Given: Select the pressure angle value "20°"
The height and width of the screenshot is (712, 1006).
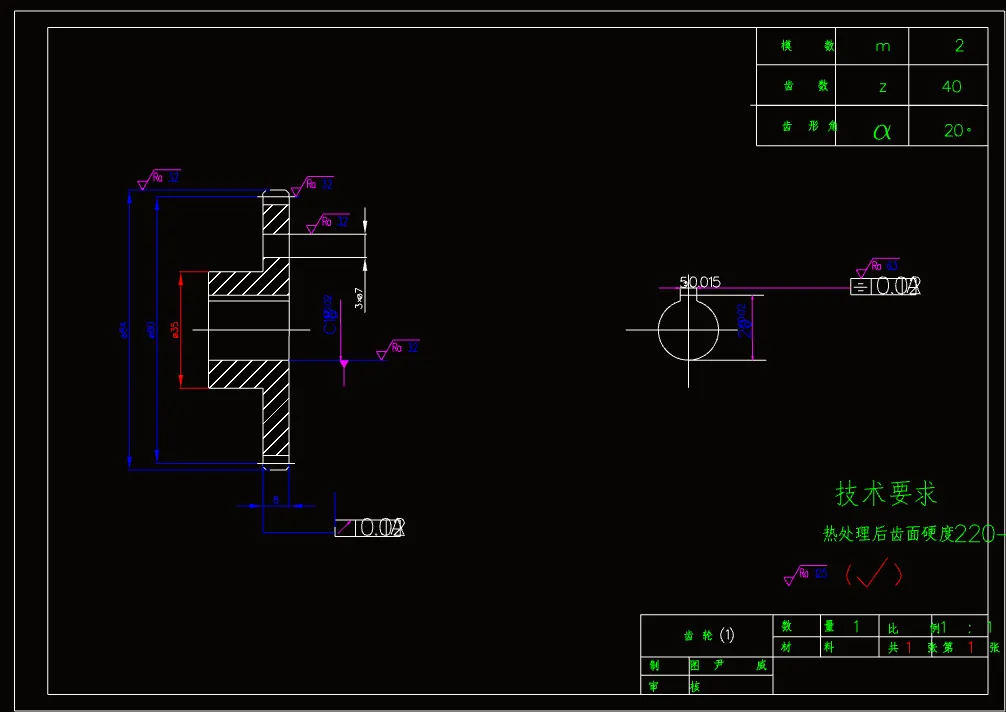Looking at the screenshot, I should pos(957,130).
